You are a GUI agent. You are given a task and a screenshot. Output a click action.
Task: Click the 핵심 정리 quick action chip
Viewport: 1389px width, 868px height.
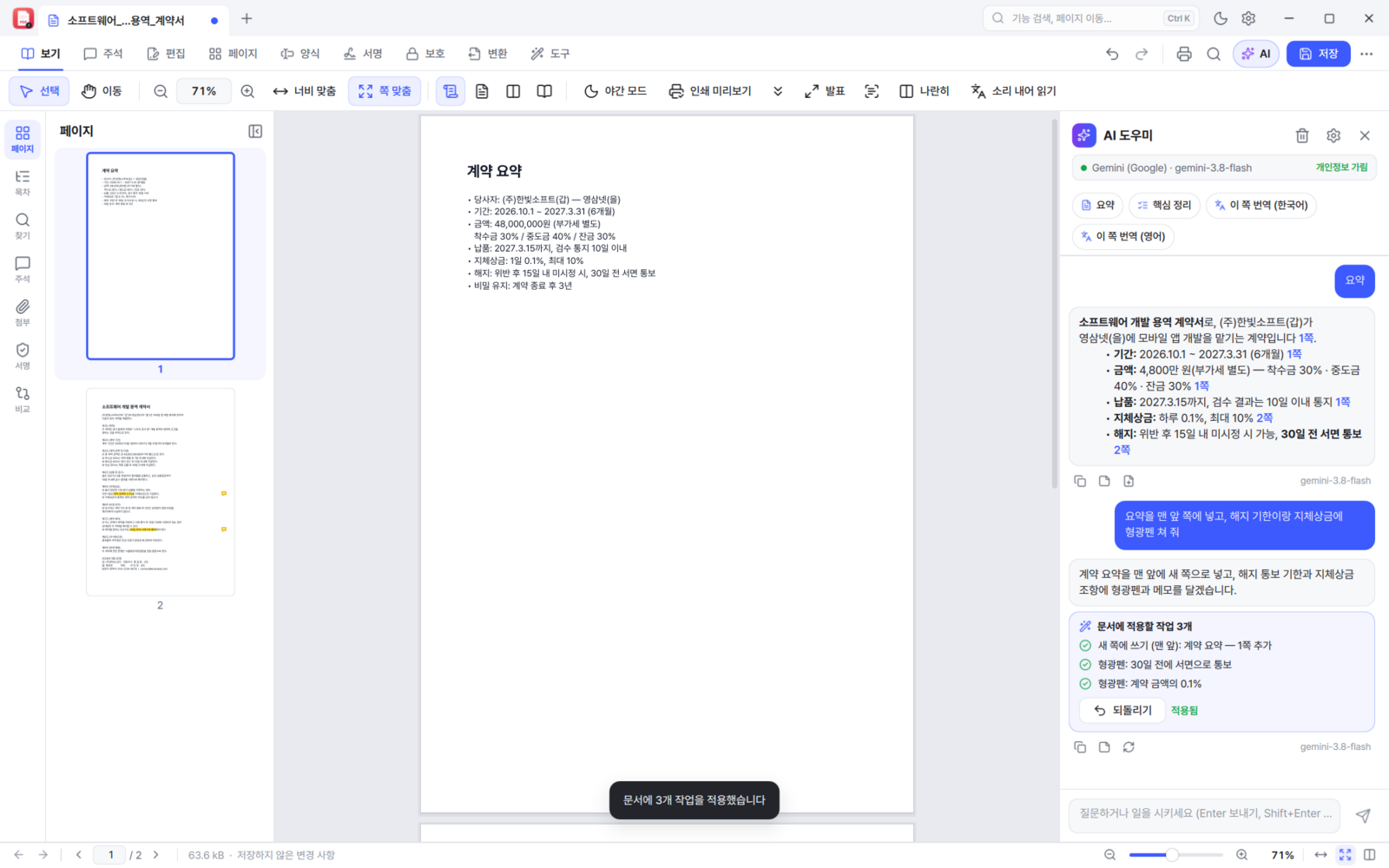[1164, 205]
